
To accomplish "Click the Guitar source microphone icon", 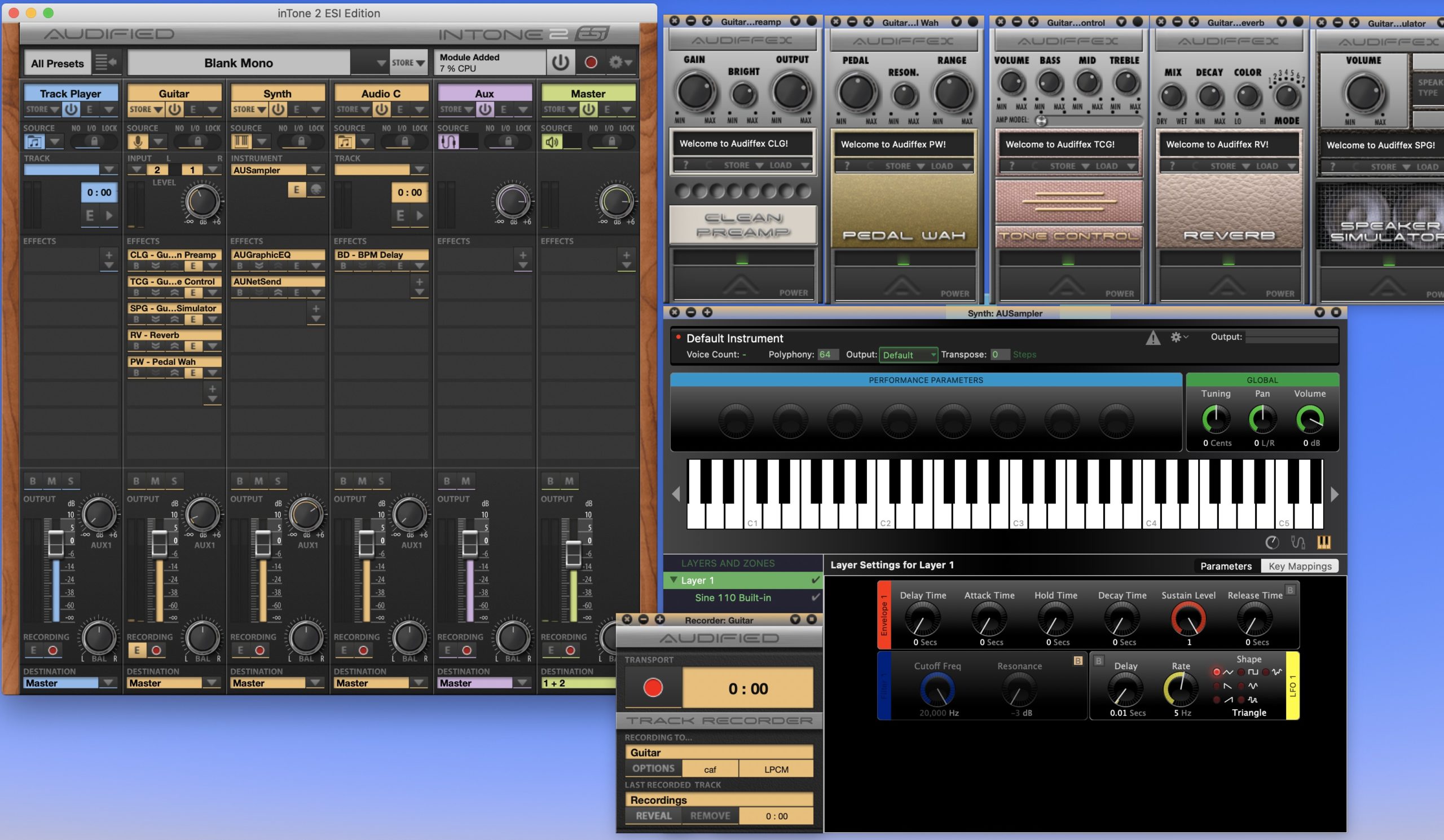I will pos(138,142).
